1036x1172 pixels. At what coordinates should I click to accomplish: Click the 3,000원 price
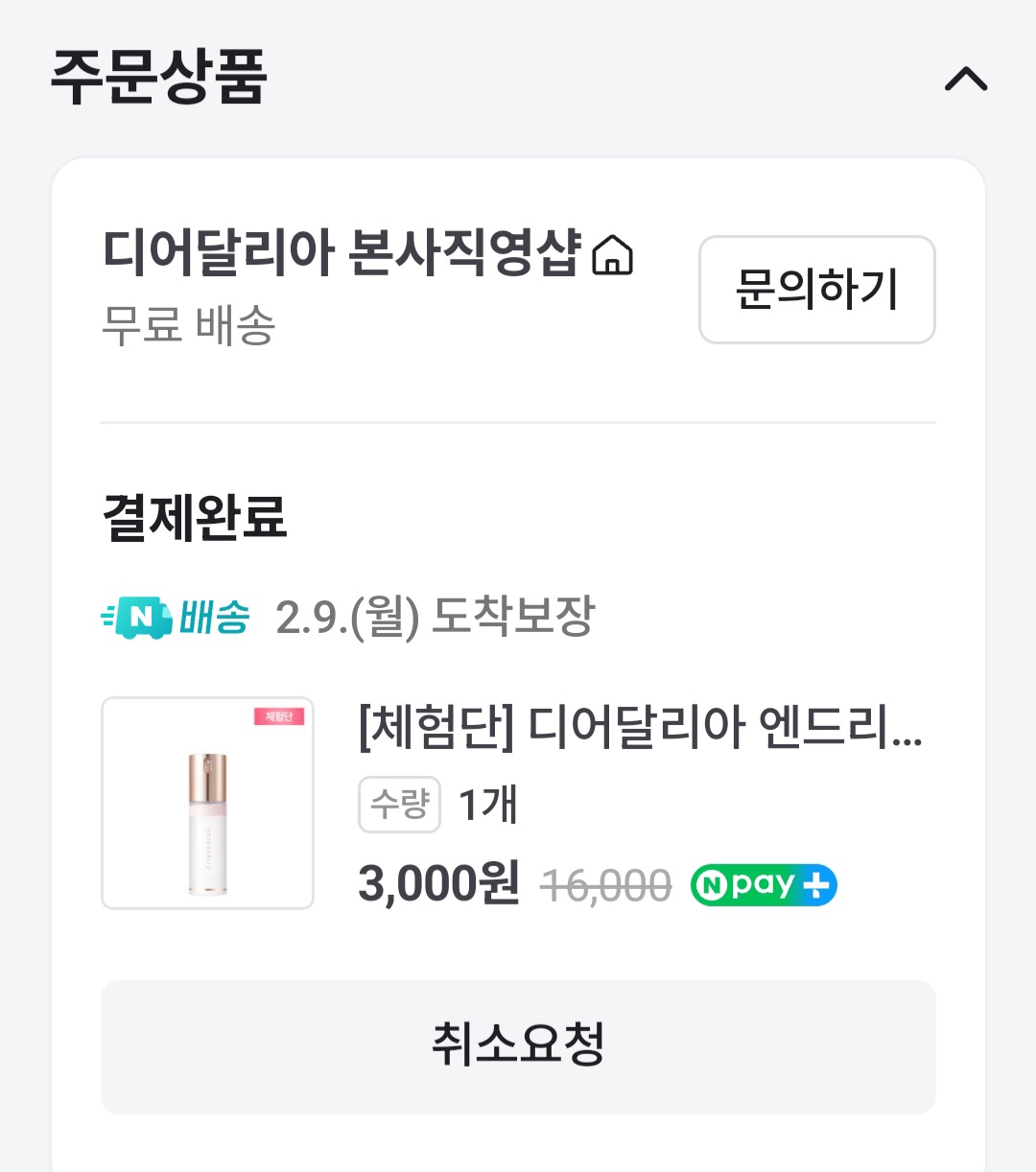pyautogui.click(x=438, y=883)
